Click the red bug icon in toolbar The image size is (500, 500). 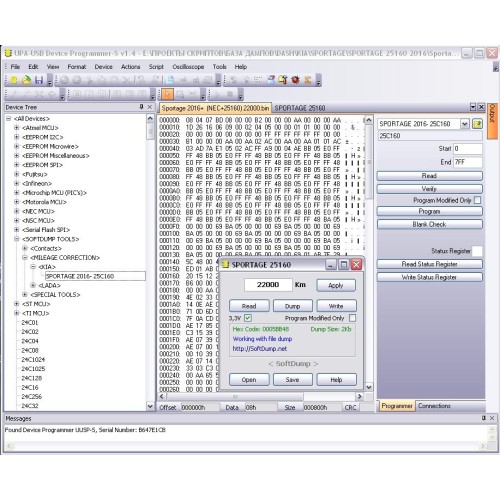(x=295, y=80)
